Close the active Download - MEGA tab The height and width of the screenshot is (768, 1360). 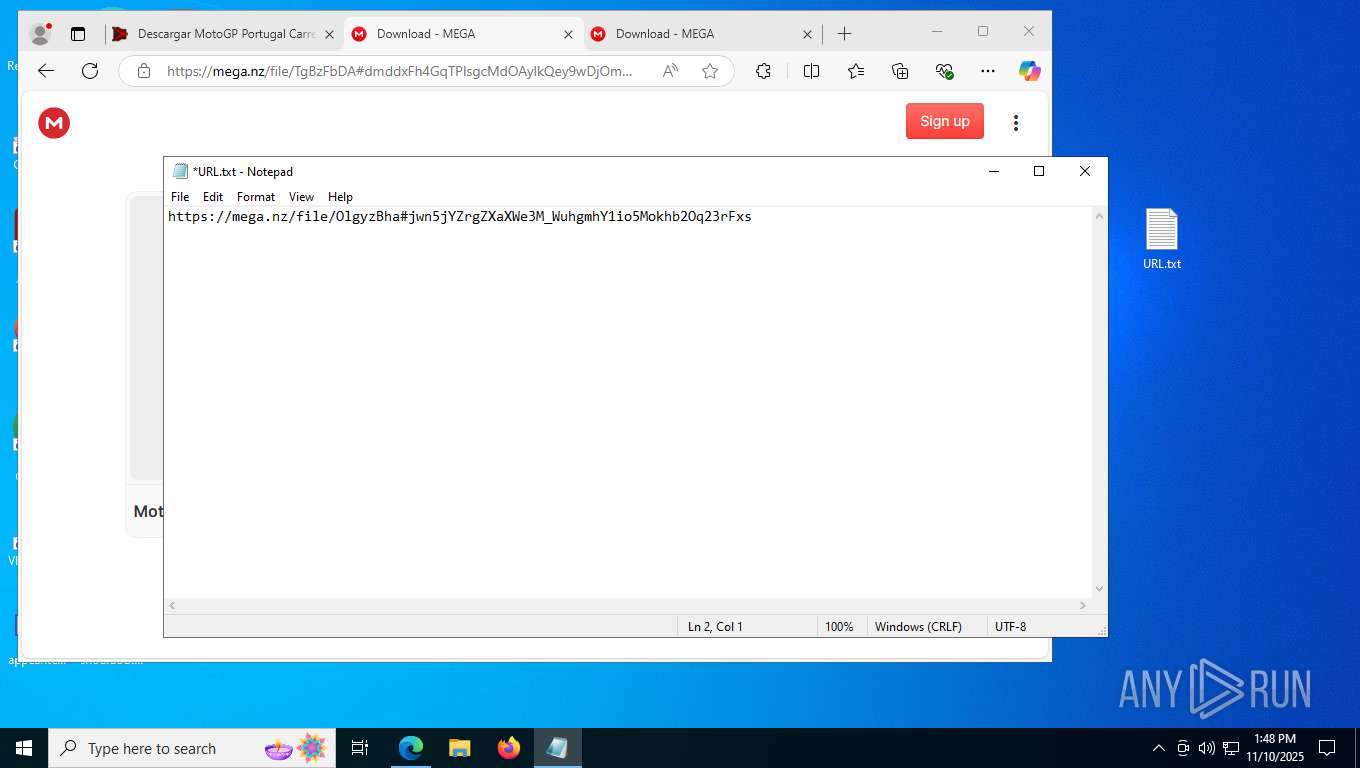[x=568, y=34]
